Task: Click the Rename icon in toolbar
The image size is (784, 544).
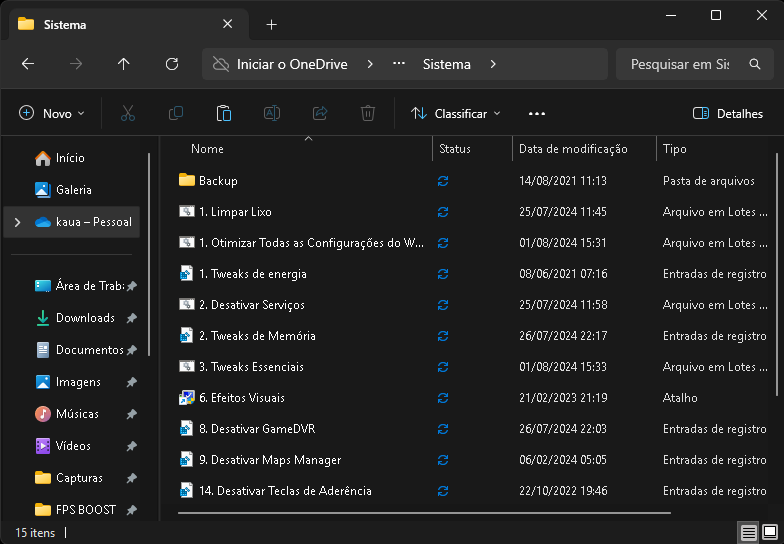Action: coord(271,114)
